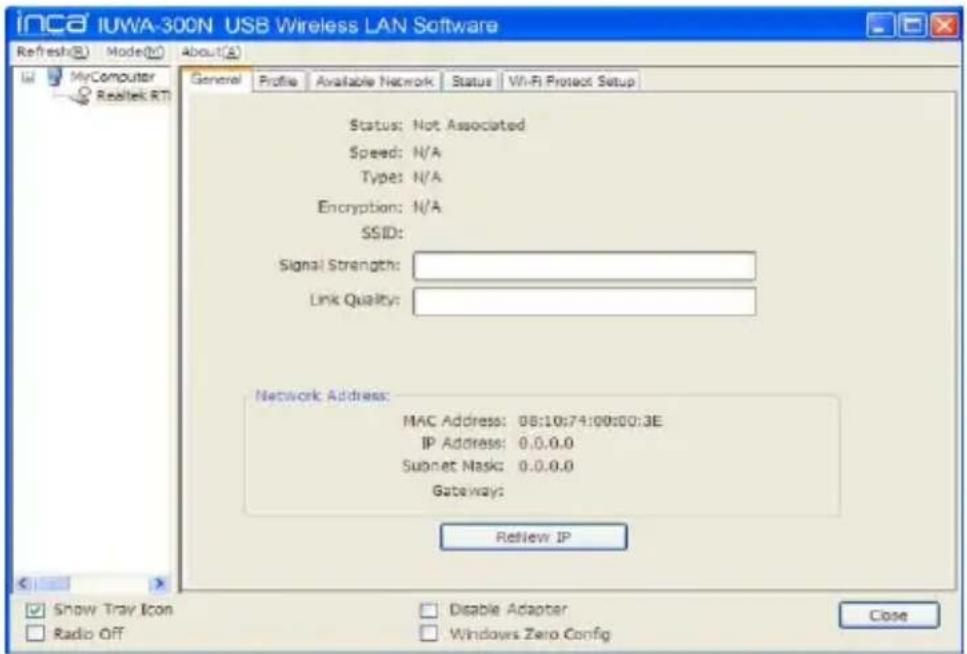Select the Realtek adapter tree item
The image size is (967, 654).
tap(133, 96)
